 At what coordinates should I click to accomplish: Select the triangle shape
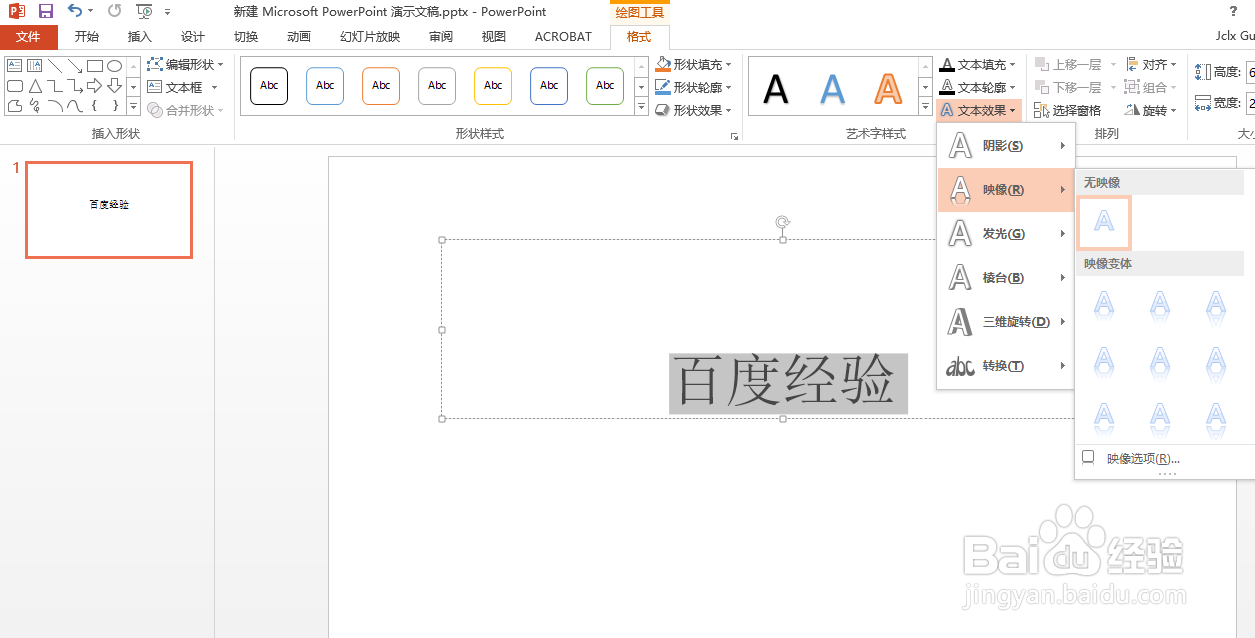(35, 86)
